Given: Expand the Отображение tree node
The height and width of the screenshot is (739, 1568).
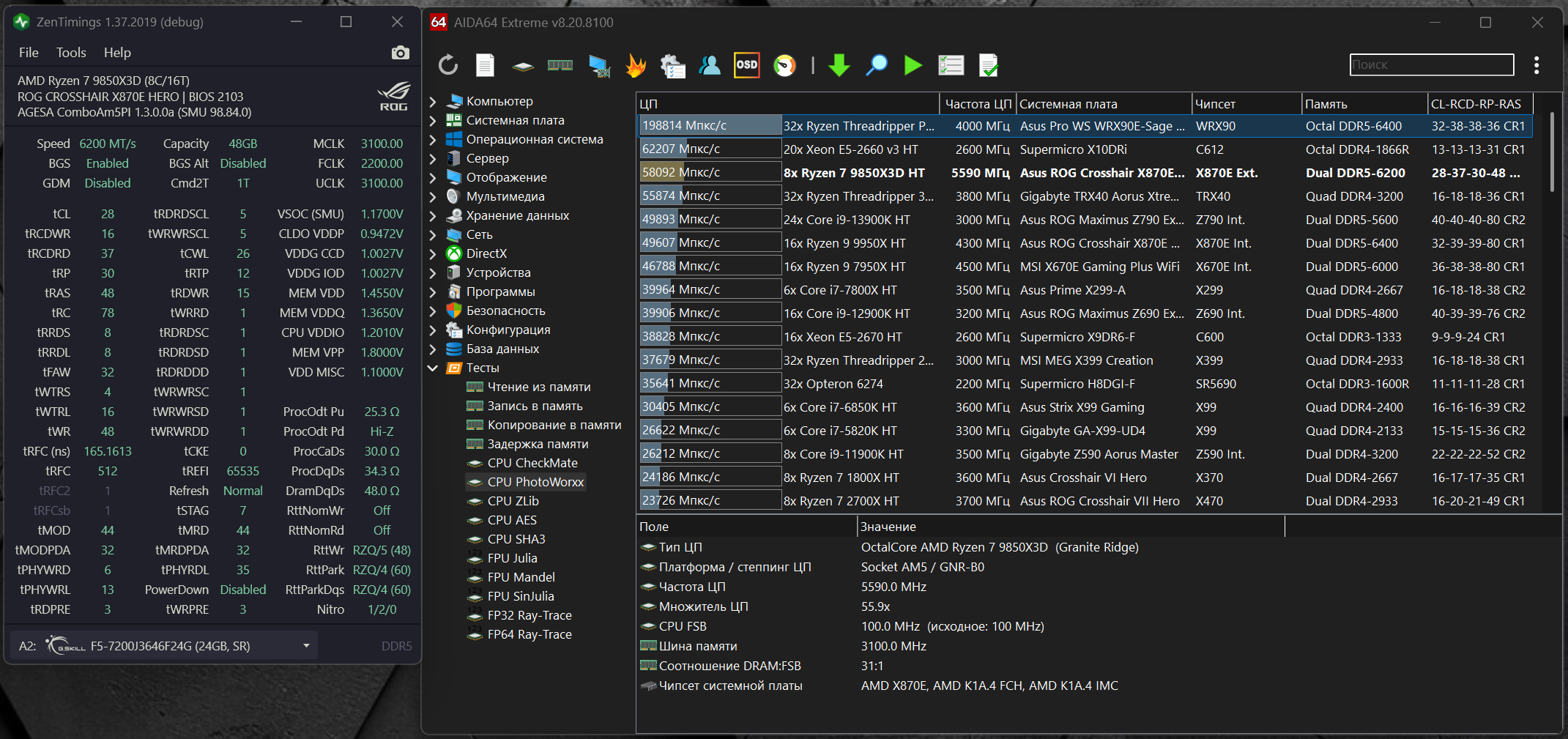Looking at the screenshot, I should (433, 177).
